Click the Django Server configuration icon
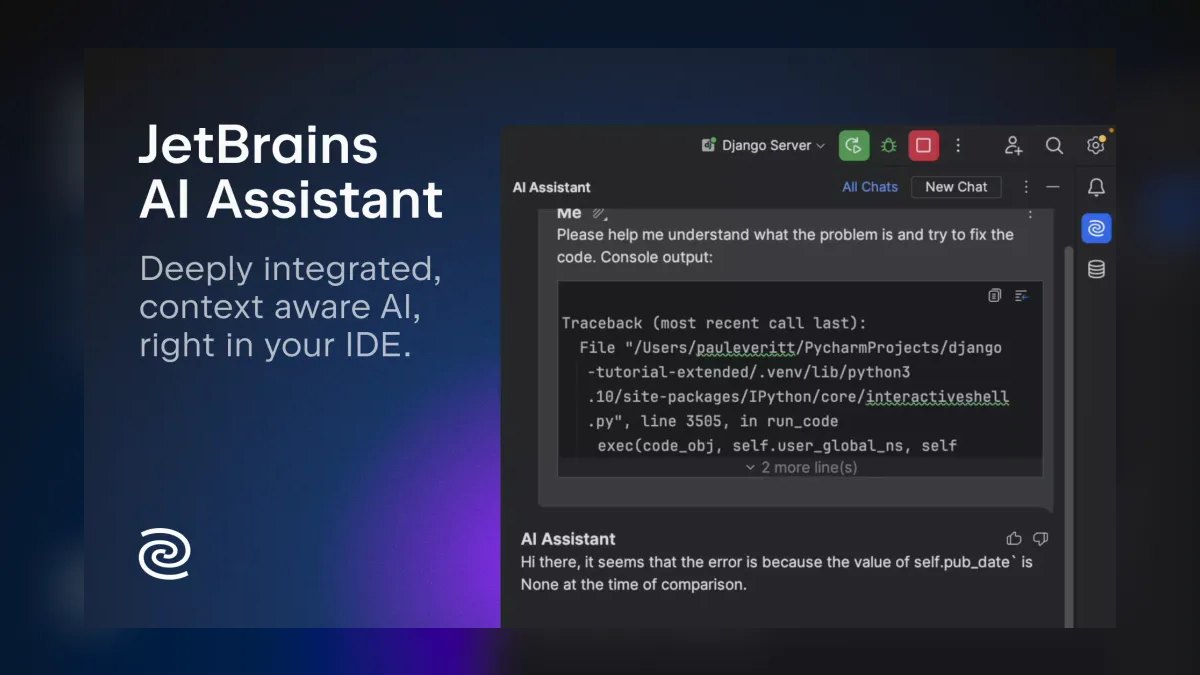Viewport: 1200px width, 675px height. pos(708,146)
